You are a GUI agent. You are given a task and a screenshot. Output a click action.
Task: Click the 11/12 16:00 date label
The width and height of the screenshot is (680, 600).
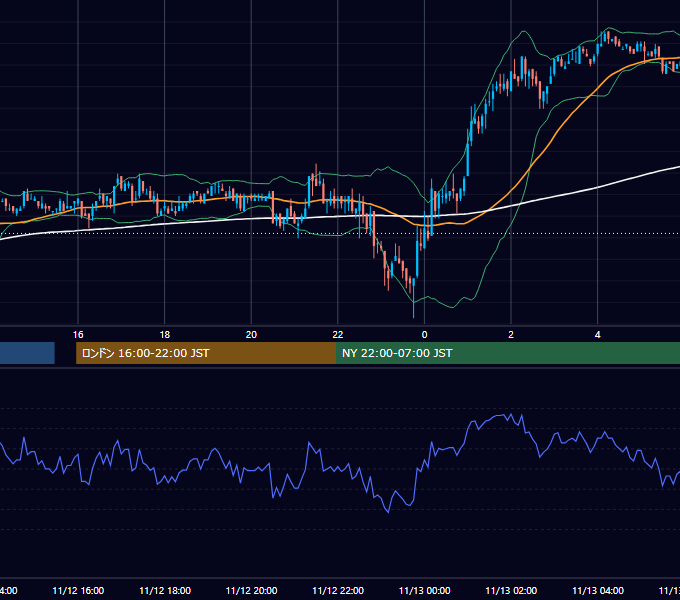78,590
